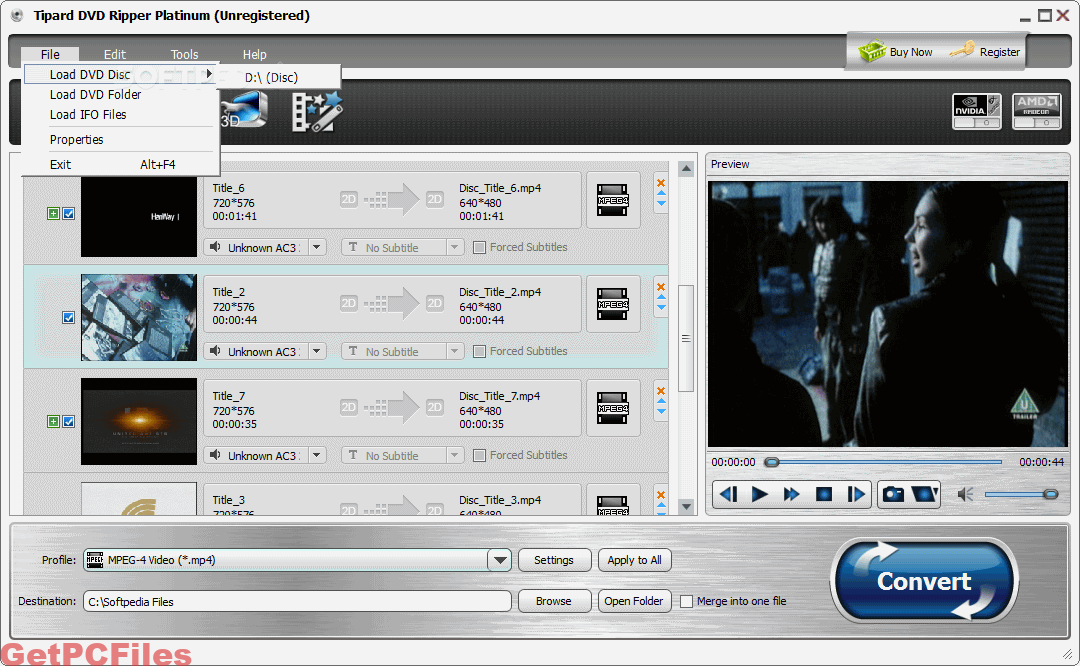Move Title_7 down in the list
The height and width of the screenshot is (666, 1080).
(661, 411)
